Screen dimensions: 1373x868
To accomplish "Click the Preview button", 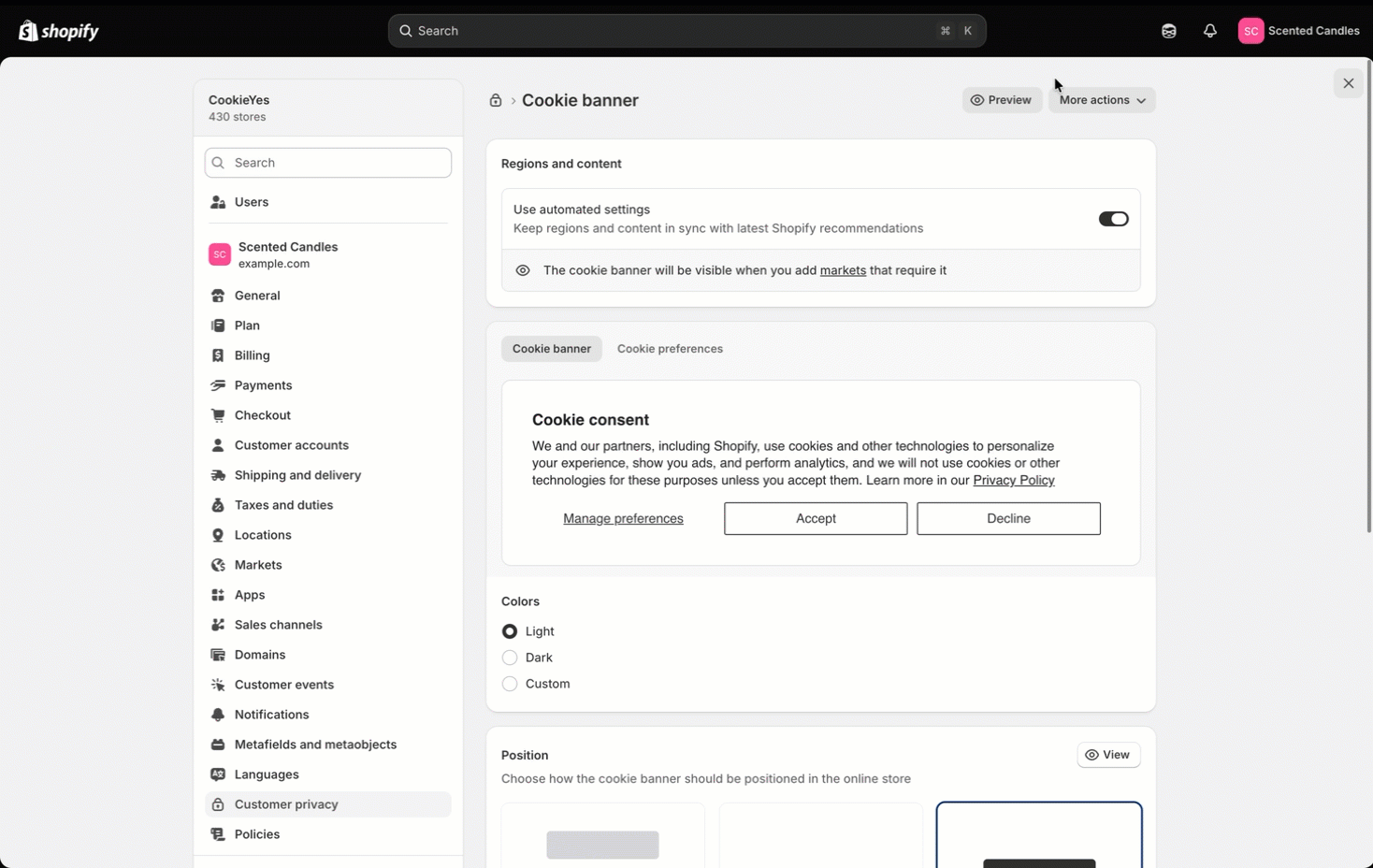I will (1002, 100).
